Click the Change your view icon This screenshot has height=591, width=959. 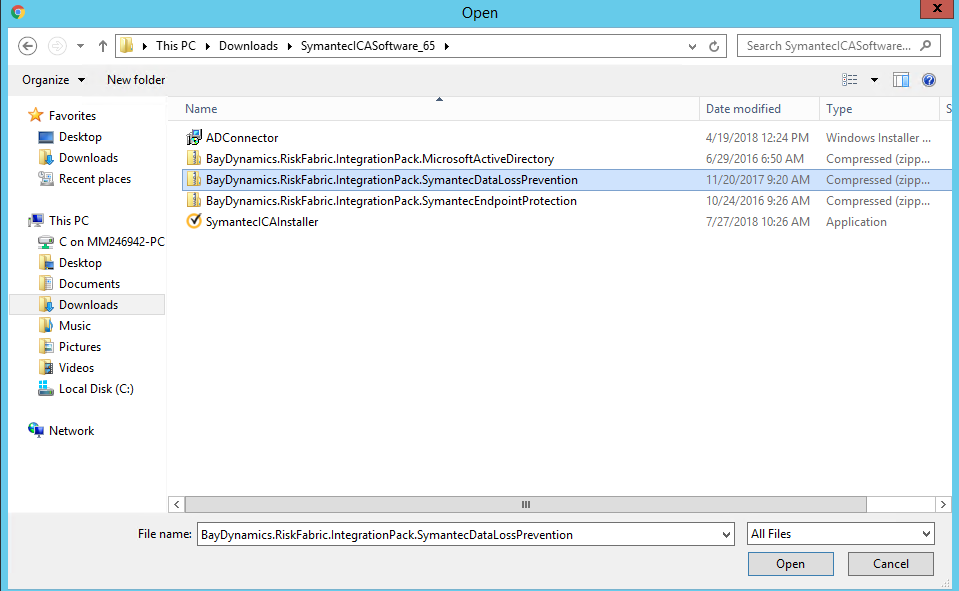coord(850,80)
